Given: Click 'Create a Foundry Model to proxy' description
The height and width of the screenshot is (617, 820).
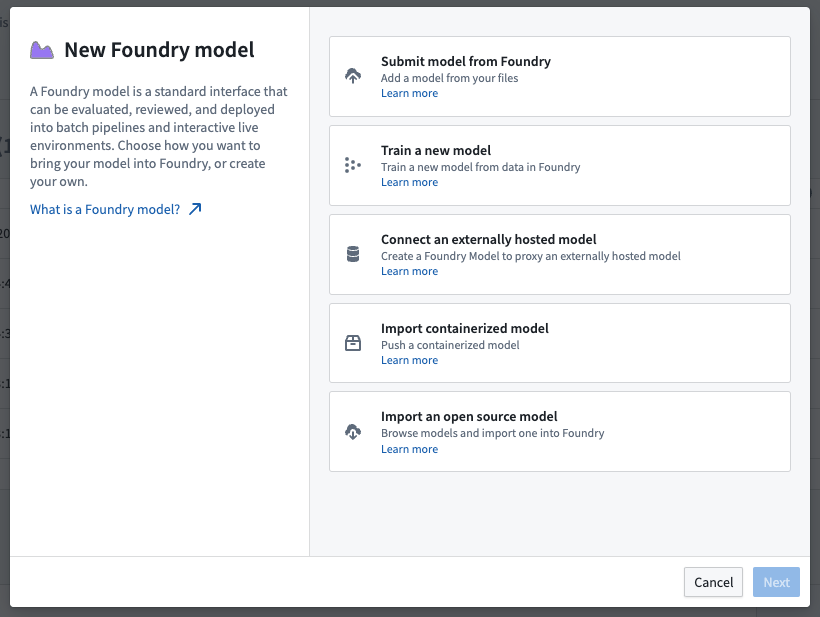Looking at the screenshot, I should pyautogui.click(x=530, y=256).
